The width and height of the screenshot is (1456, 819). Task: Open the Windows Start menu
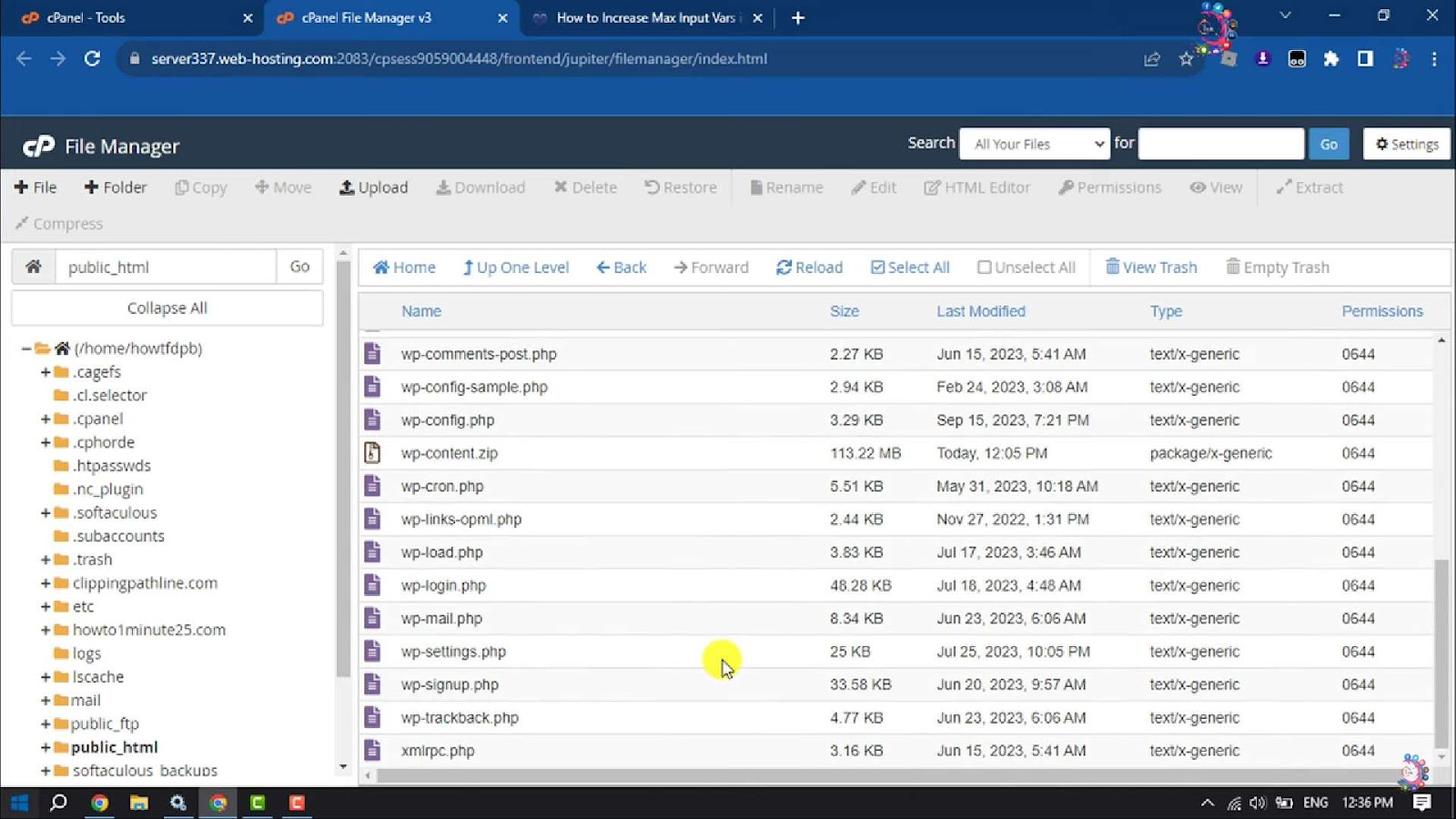pyautogui.click(x=19, y=803)
